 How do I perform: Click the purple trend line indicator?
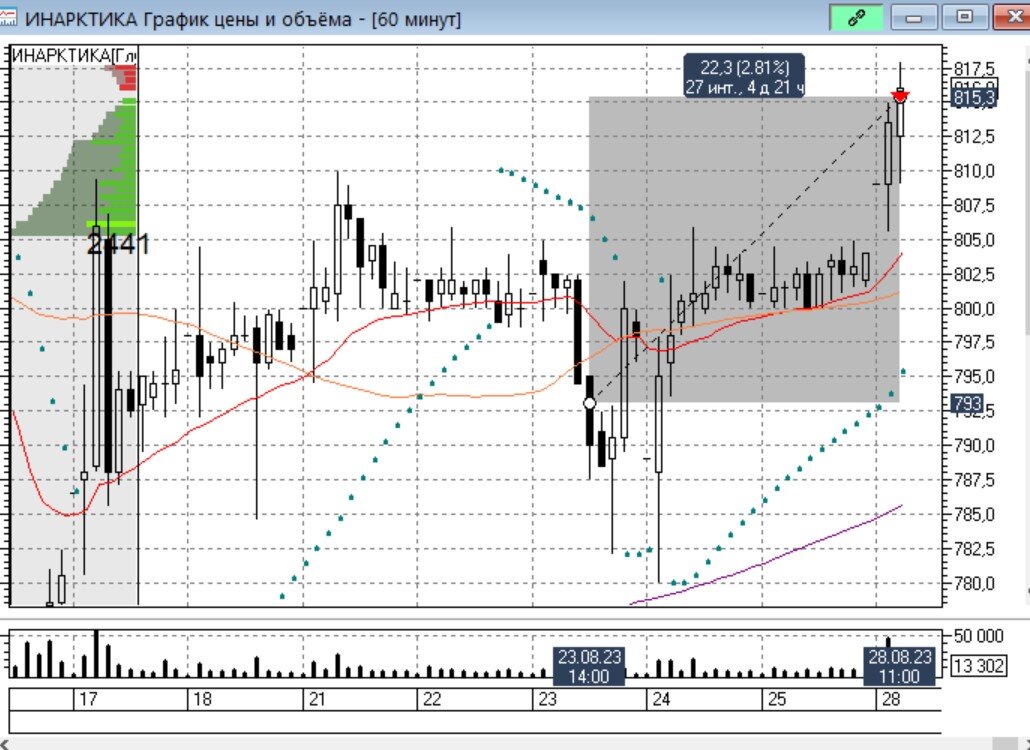766,563
